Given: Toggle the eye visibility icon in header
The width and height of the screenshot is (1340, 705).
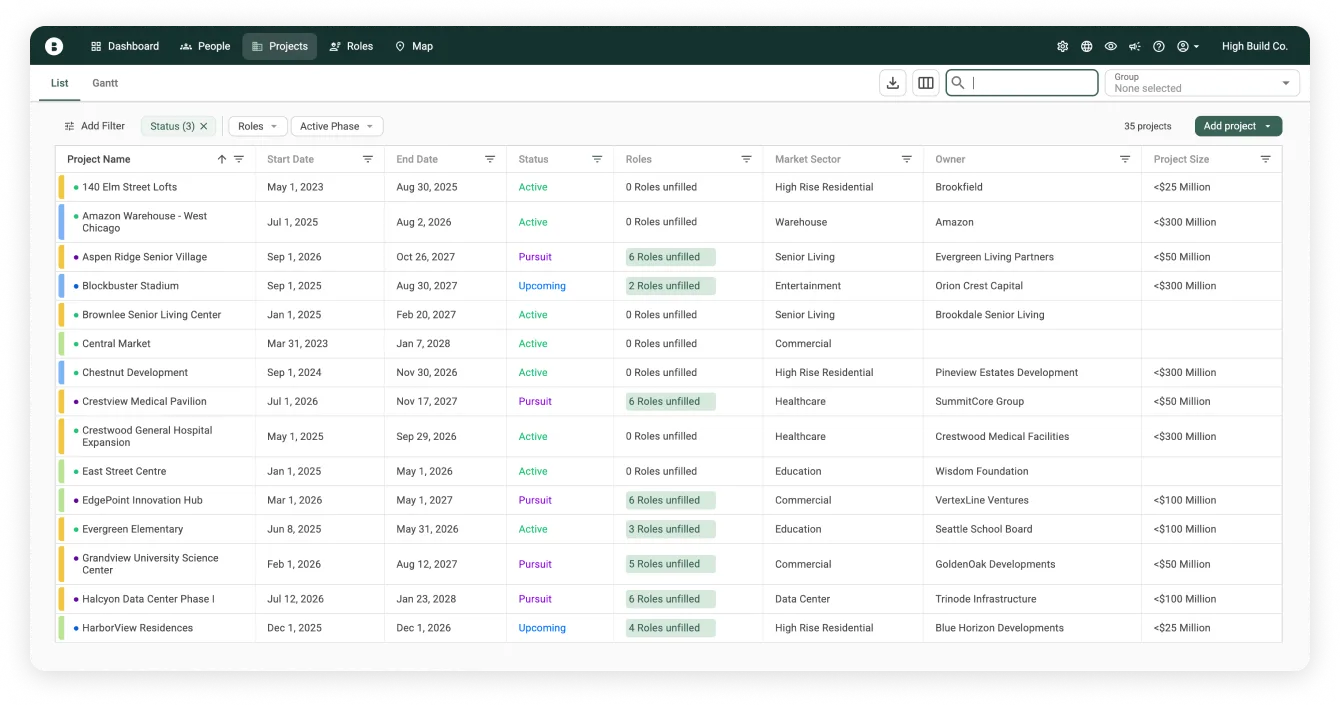Looking at the screenshot, I should 1111,47.
